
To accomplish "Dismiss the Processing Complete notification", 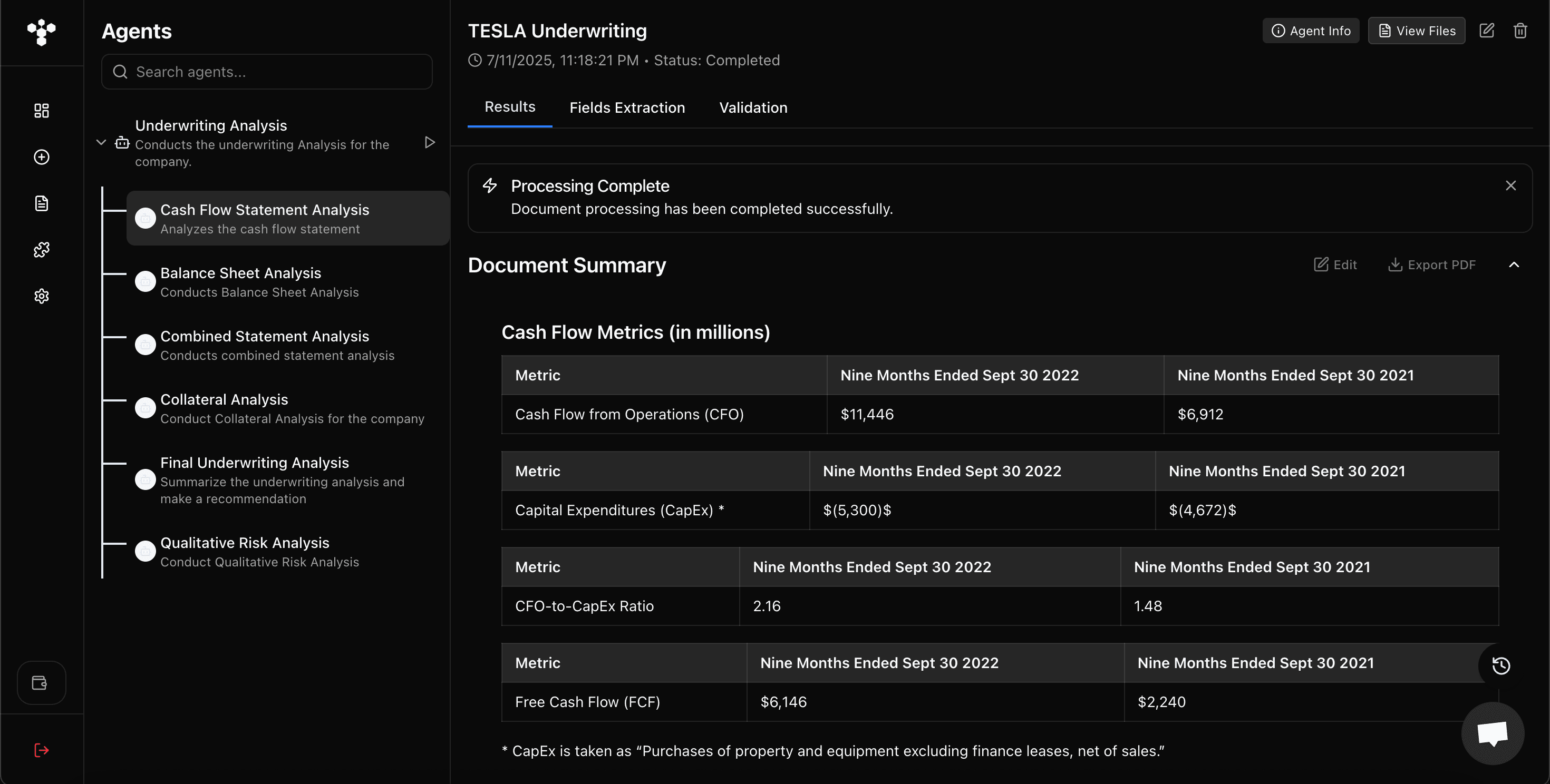I will coord(1510,185).
